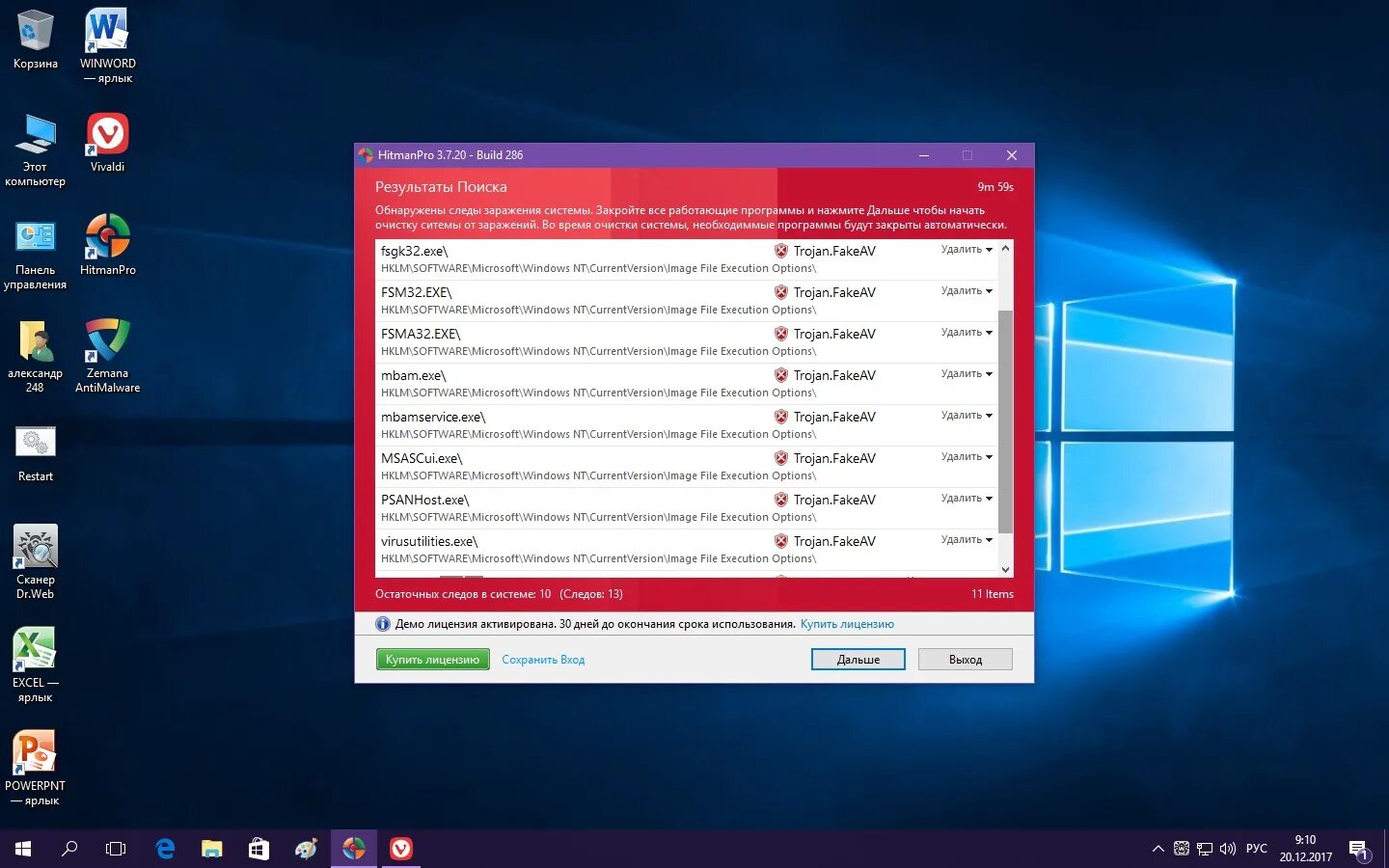Launch Zemana AntiMalware desktop shortcut
The width and height of the screenshot is (1389, 868).
coord(107,356)
